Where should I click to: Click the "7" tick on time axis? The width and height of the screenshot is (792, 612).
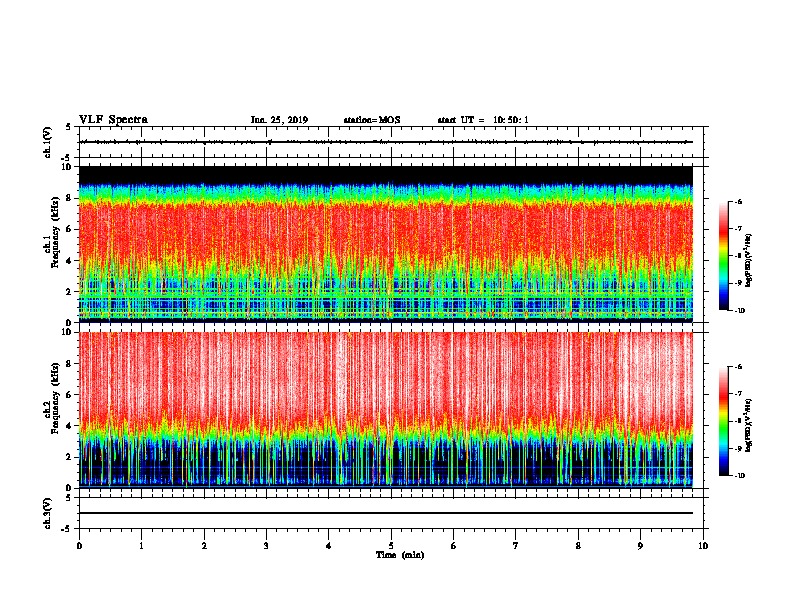pos(516,546)
